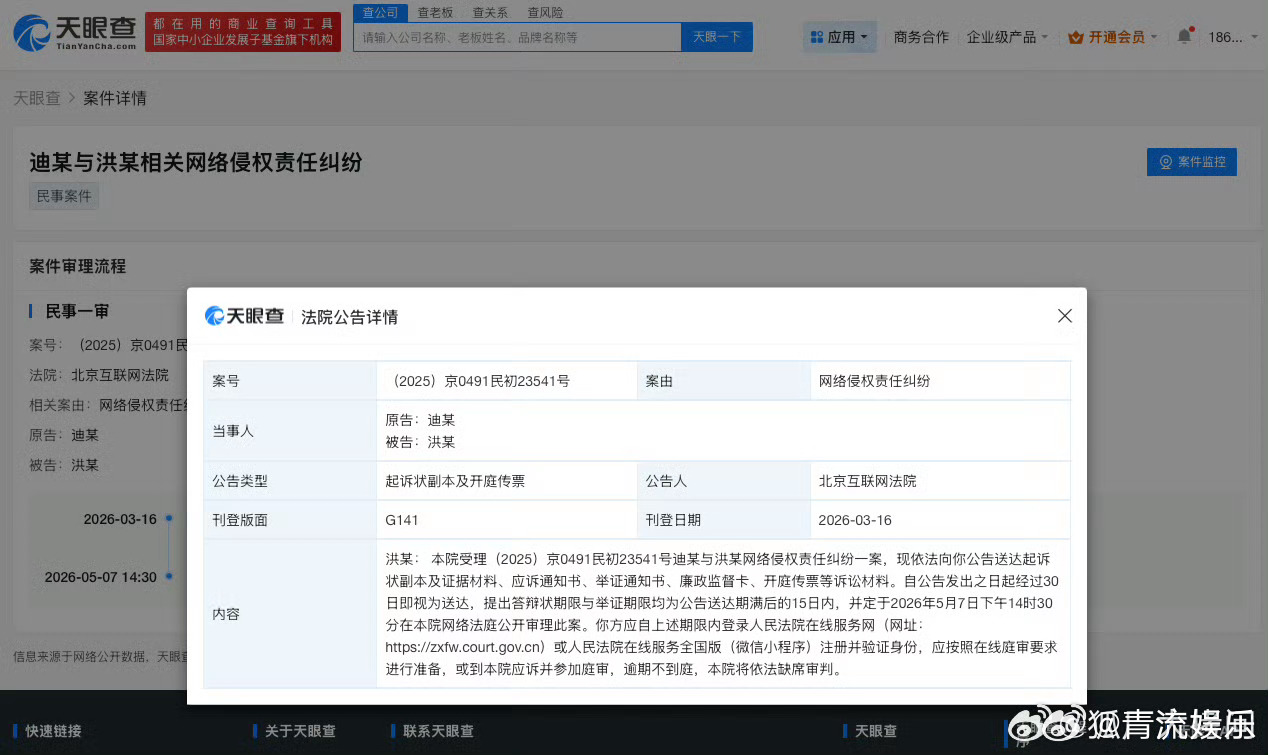The image size is (1268, 755).
Task: Click the 天眼一下 search button
Action: 716,36
